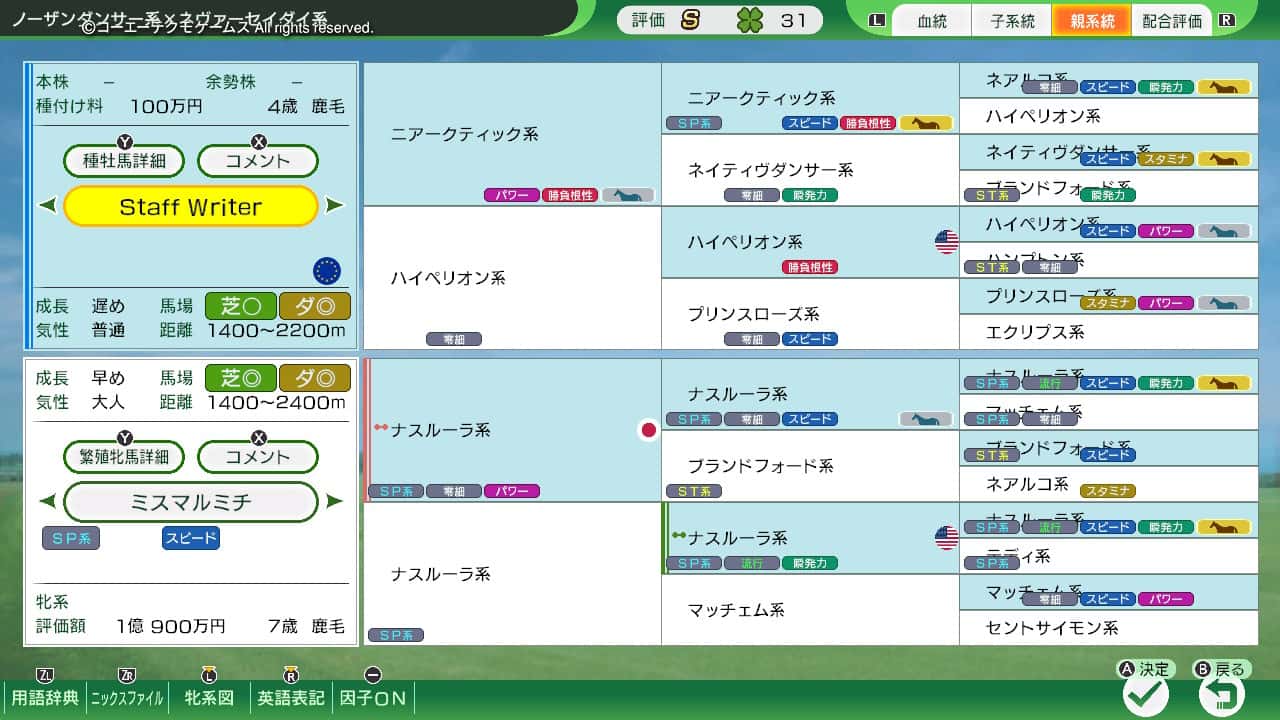Switch to the 血統 tab

932,21
